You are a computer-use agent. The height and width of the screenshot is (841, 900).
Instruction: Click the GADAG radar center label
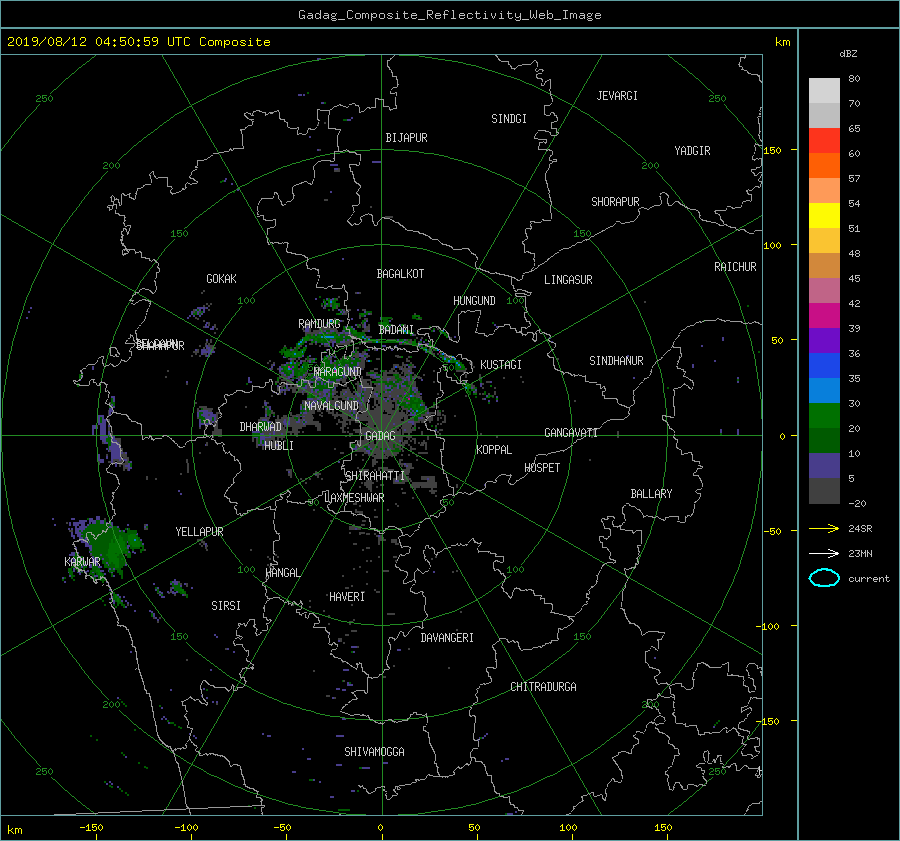[x=380, y=436]
